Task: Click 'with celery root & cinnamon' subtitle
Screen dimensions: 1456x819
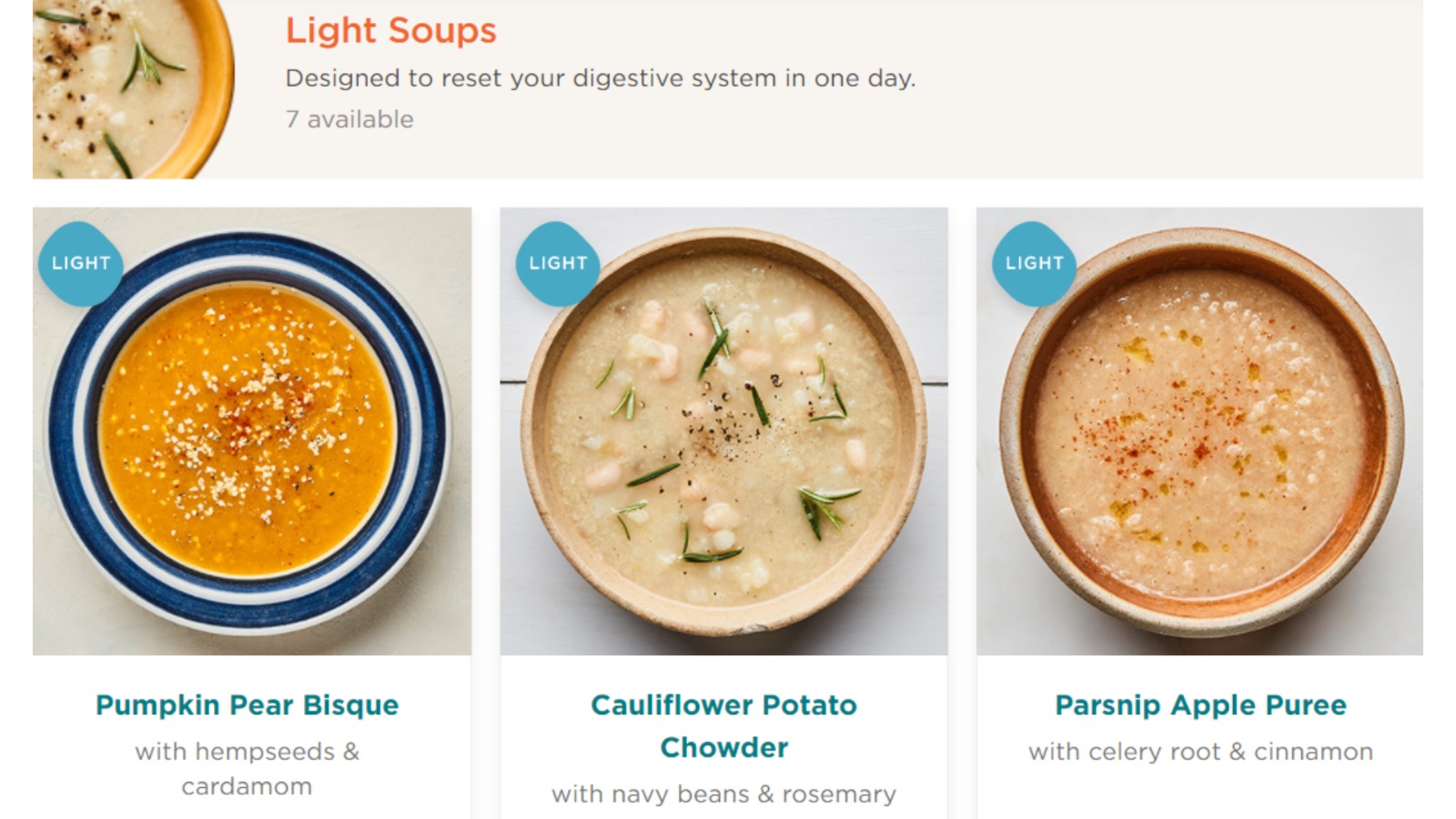Action: pos(1200,752)
